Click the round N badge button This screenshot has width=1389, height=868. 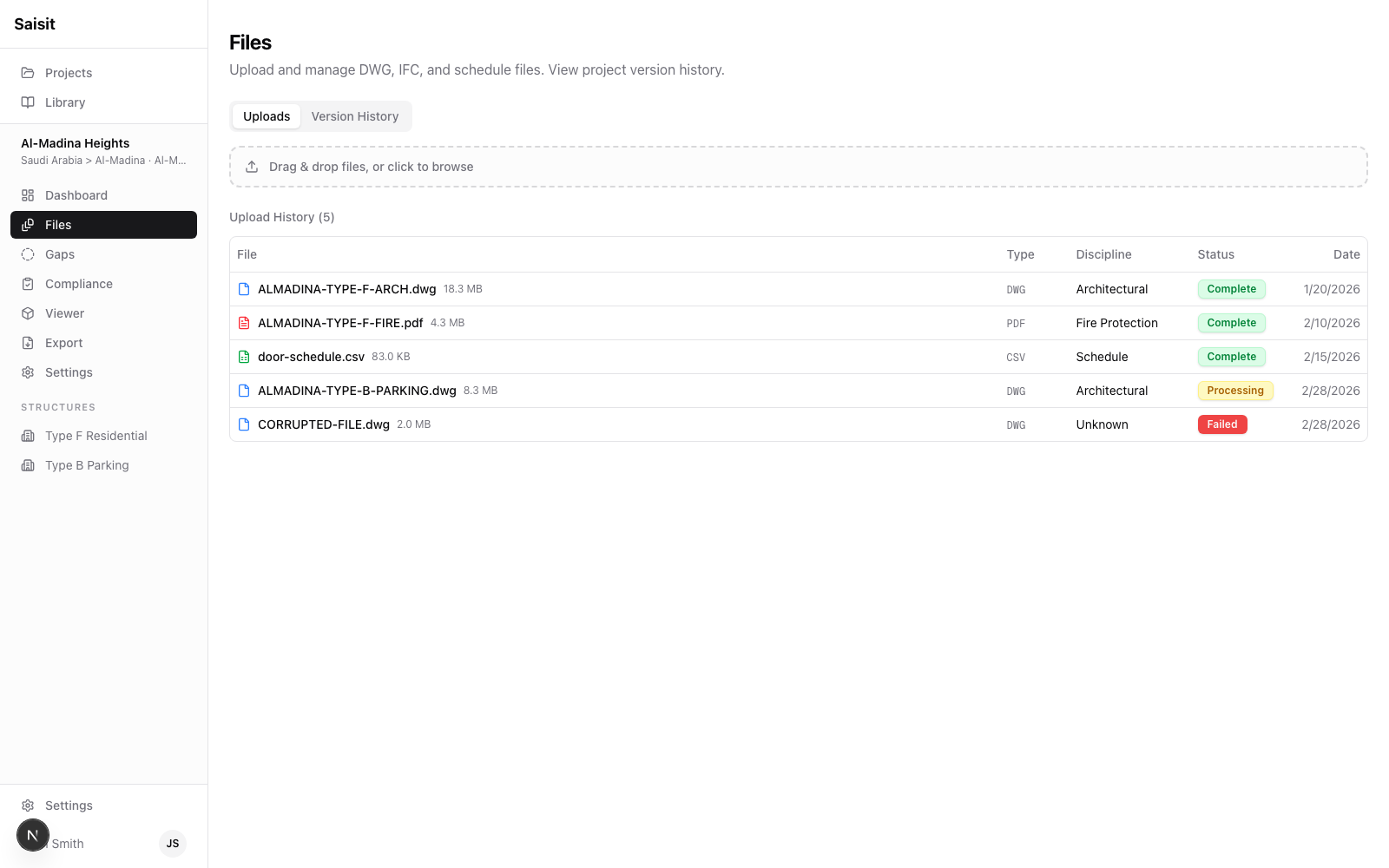click(33, 835)
